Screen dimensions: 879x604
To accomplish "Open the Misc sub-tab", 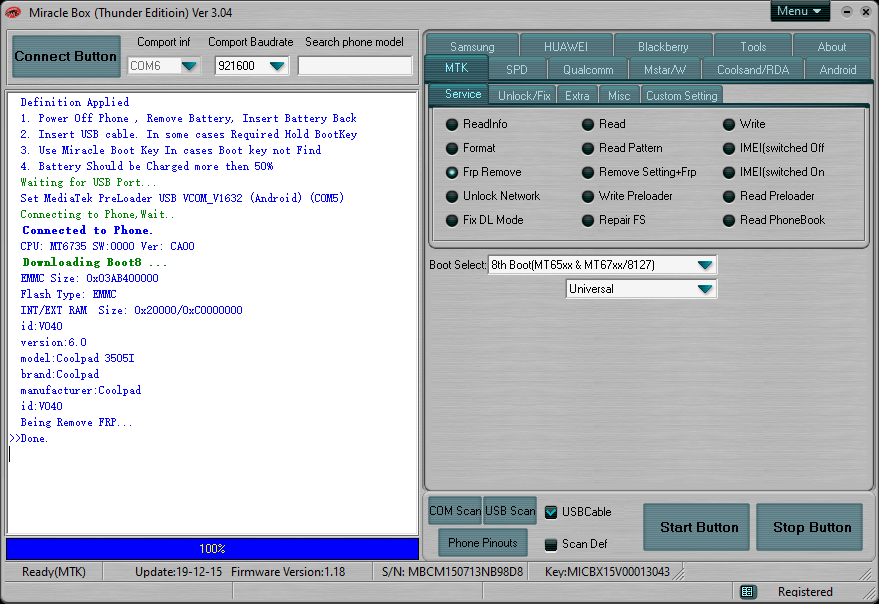I will (x=619, y=96).
